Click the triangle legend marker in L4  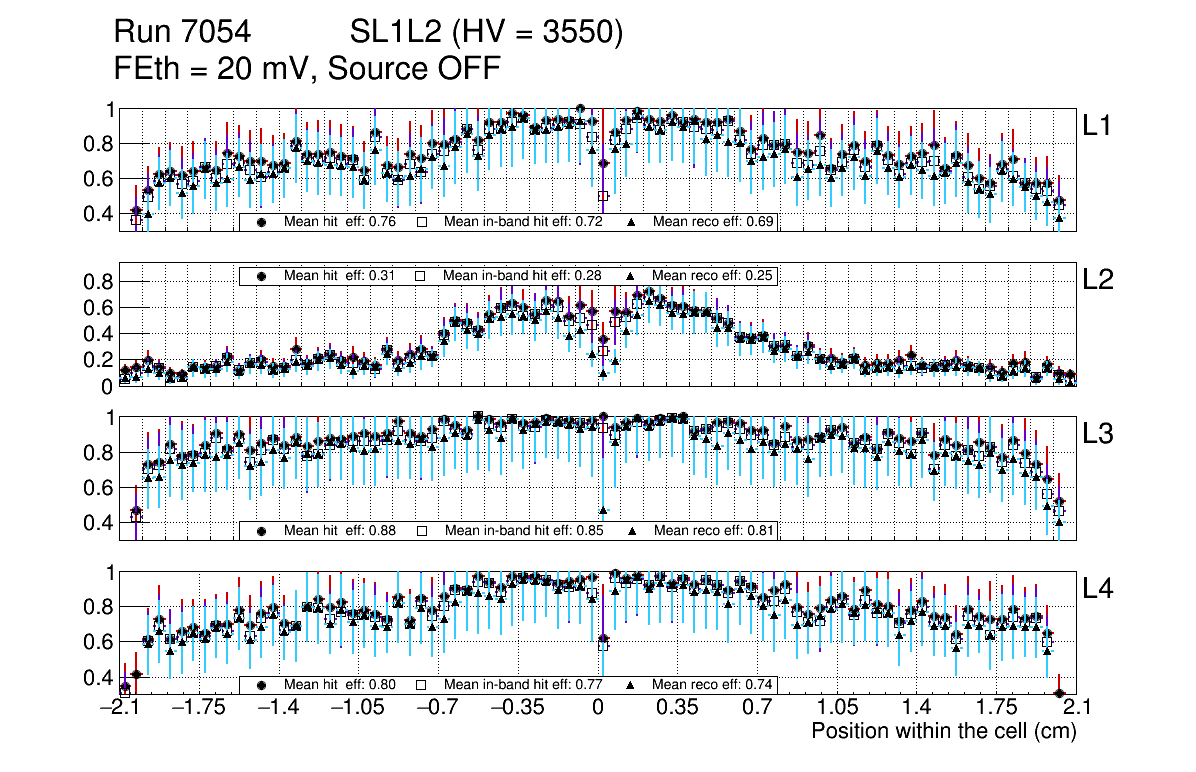[631, 685]
